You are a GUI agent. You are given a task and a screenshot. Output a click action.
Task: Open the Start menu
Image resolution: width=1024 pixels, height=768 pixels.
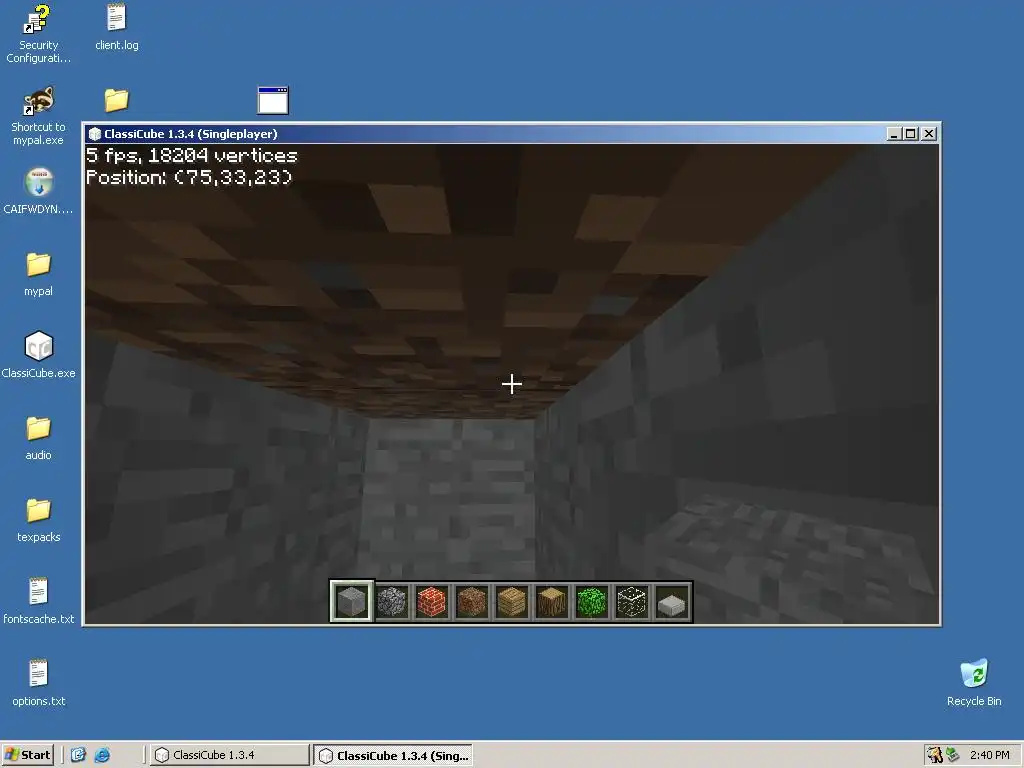(x=27, y=755)
